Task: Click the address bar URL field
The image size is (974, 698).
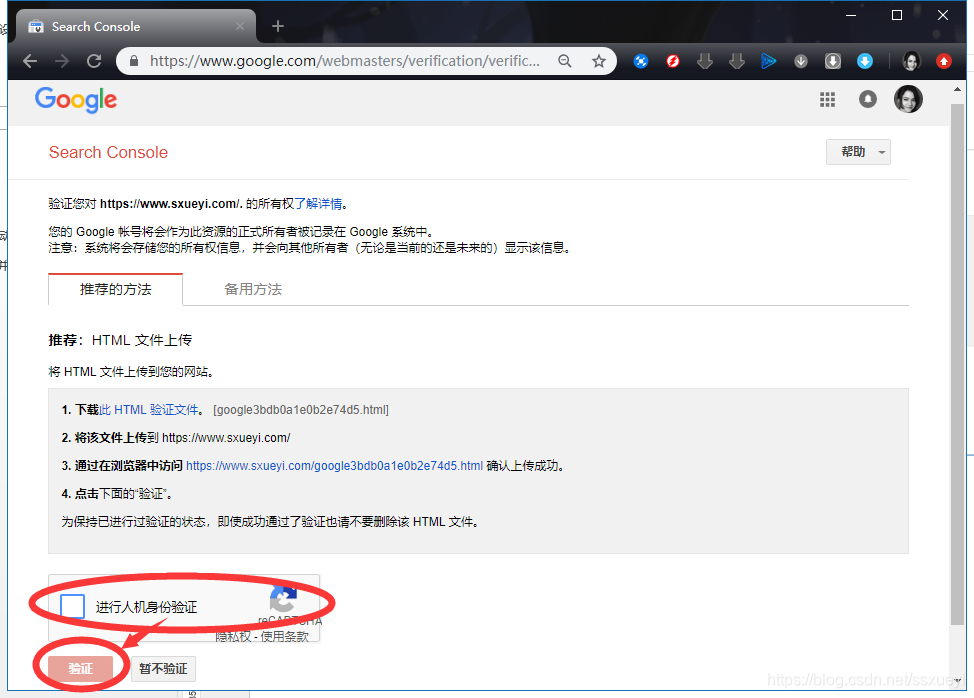Action: coord(345,61)
